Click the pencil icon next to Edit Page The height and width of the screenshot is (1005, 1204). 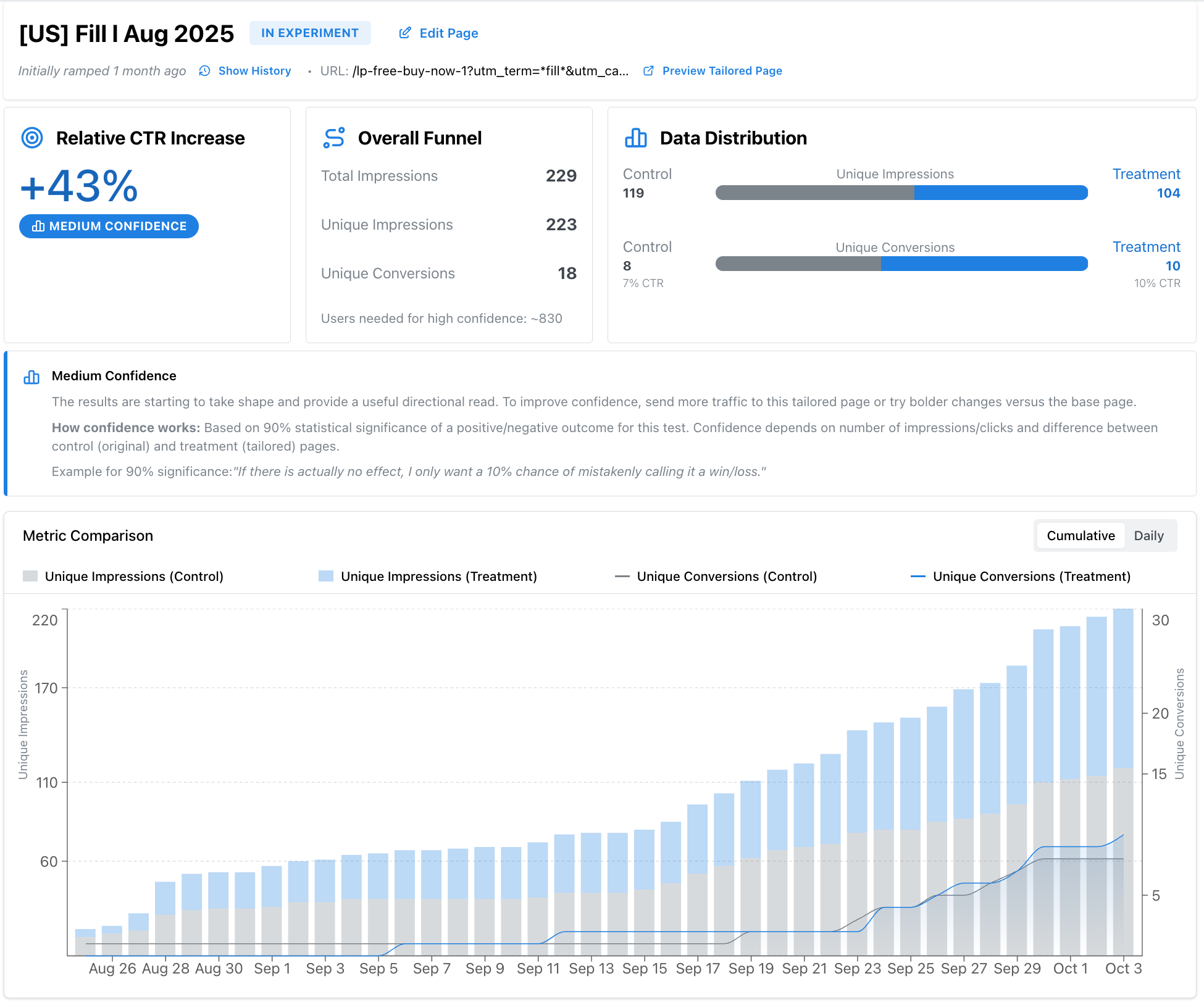pyautogui.click(x=404, y=33)
